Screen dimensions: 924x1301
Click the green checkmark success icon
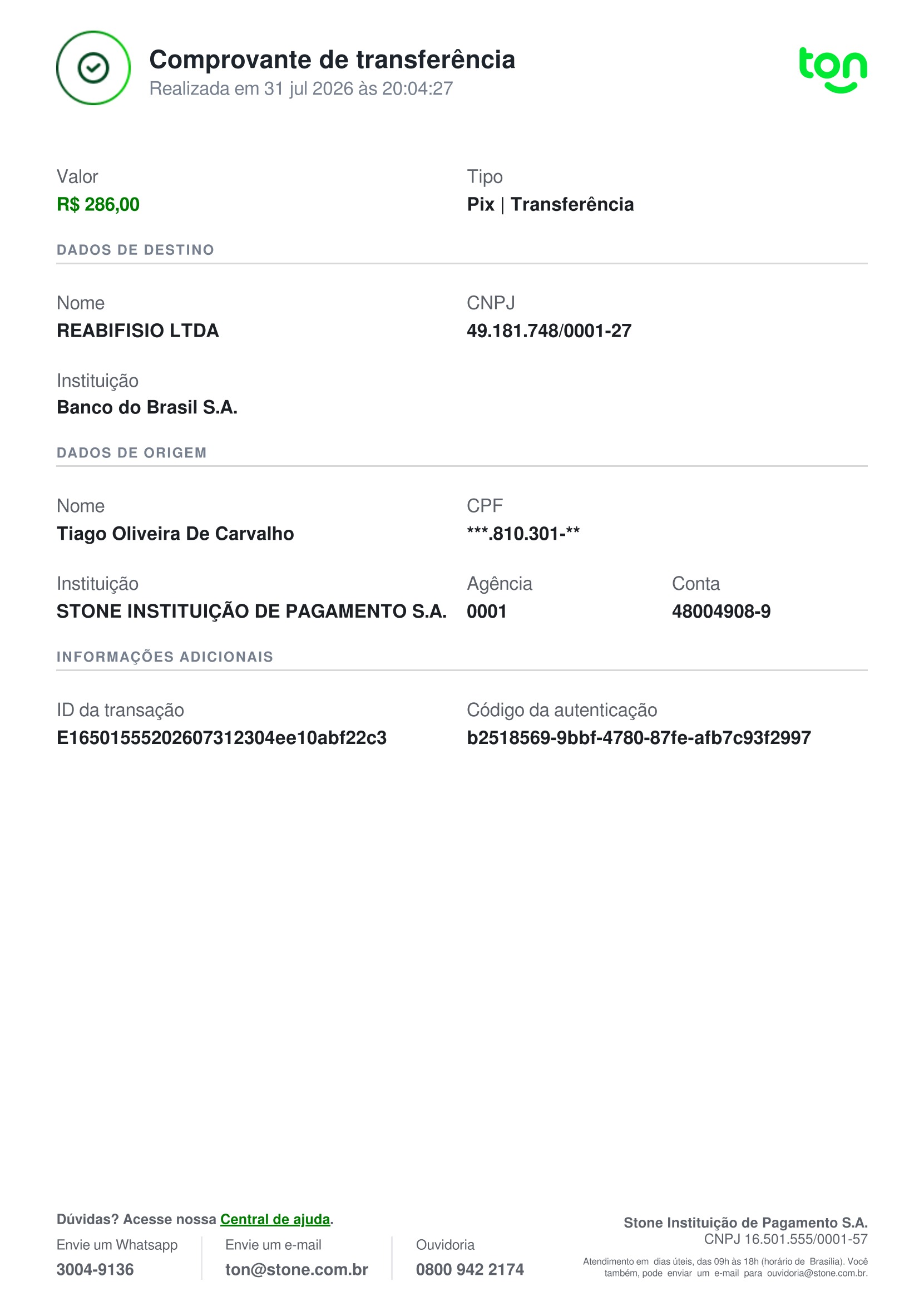pos(93,68)
